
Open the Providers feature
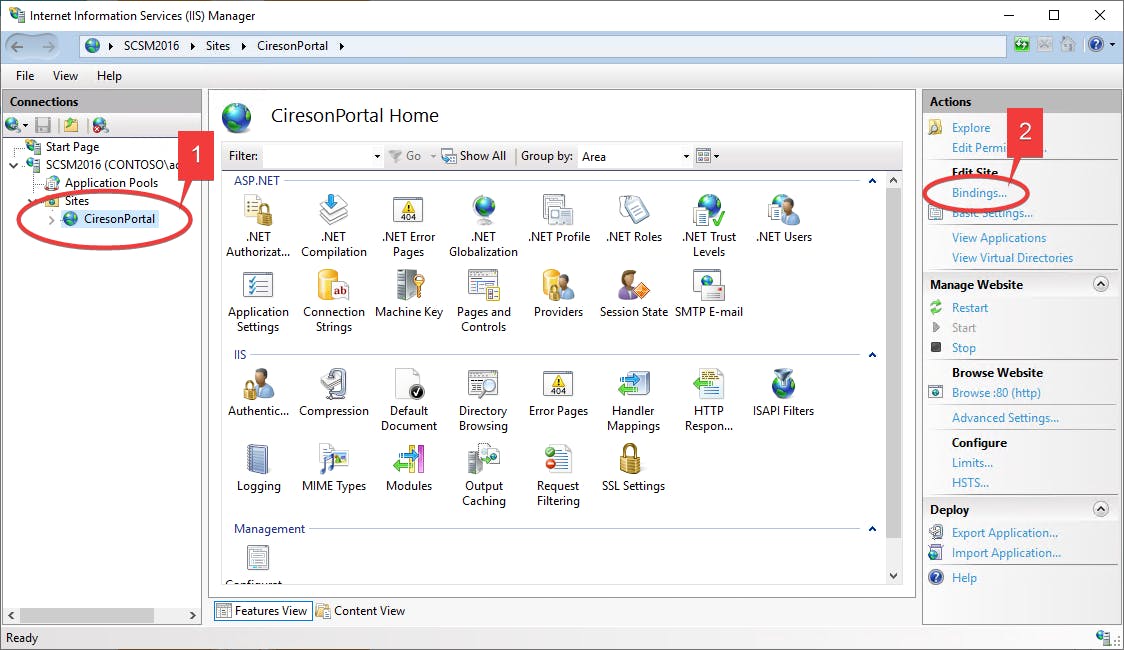tap(558, 294)
